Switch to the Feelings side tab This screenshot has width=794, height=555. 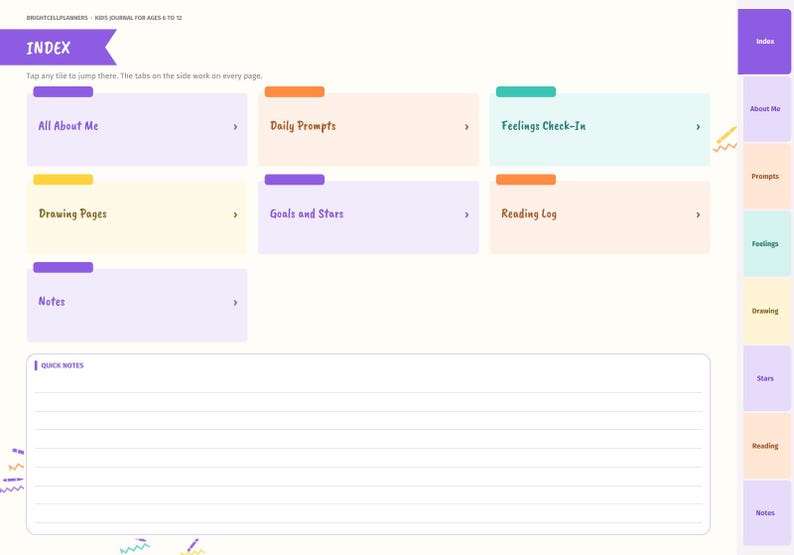(767, 244)
